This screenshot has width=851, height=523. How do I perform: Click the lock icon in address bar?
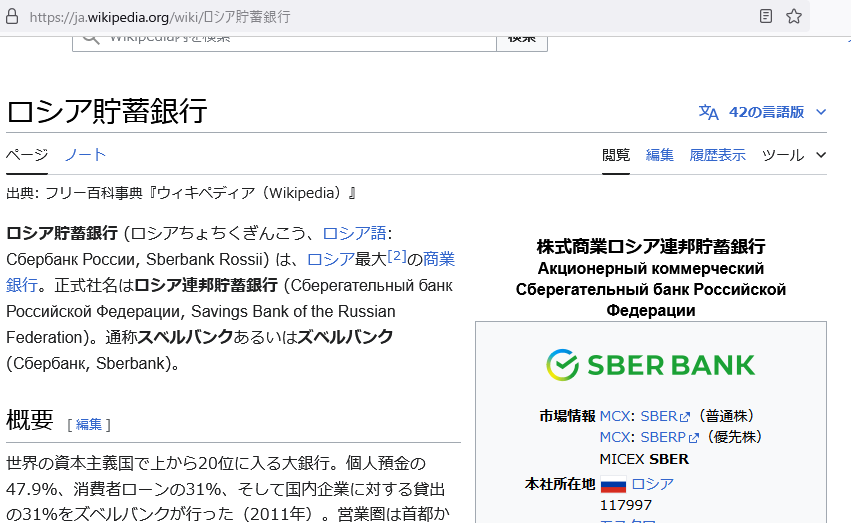point(12,17)
